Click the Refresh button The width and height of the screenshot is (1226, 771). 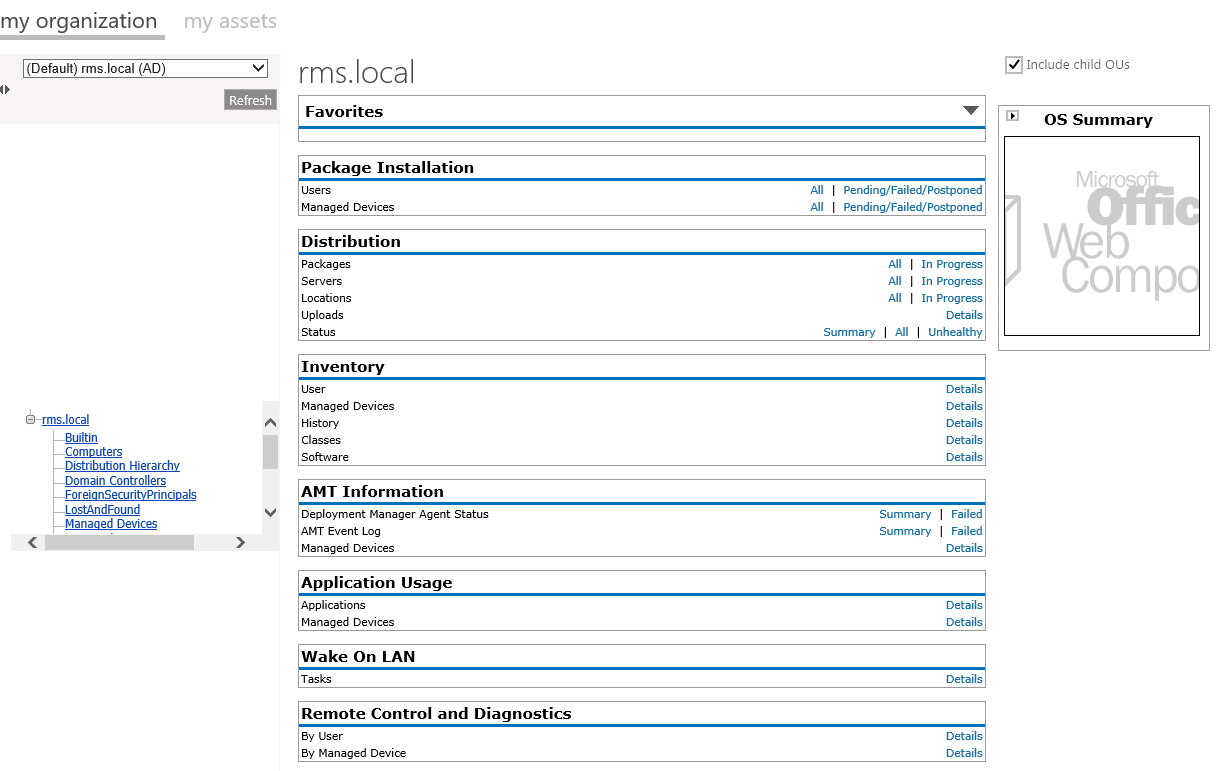(250, 100)
